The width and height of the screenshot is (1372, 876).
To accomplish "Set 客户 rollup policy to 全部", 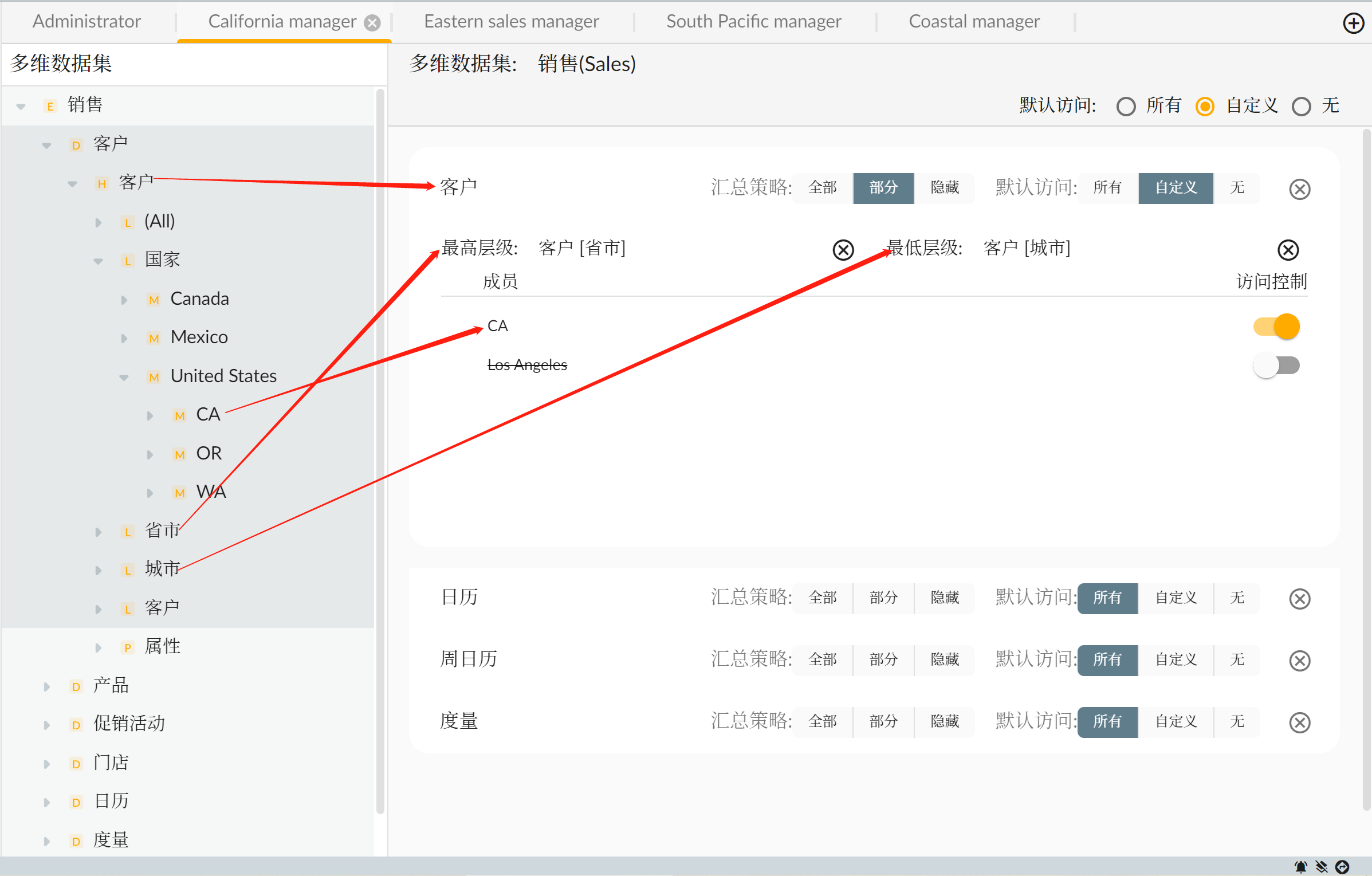I will point(823,188).
